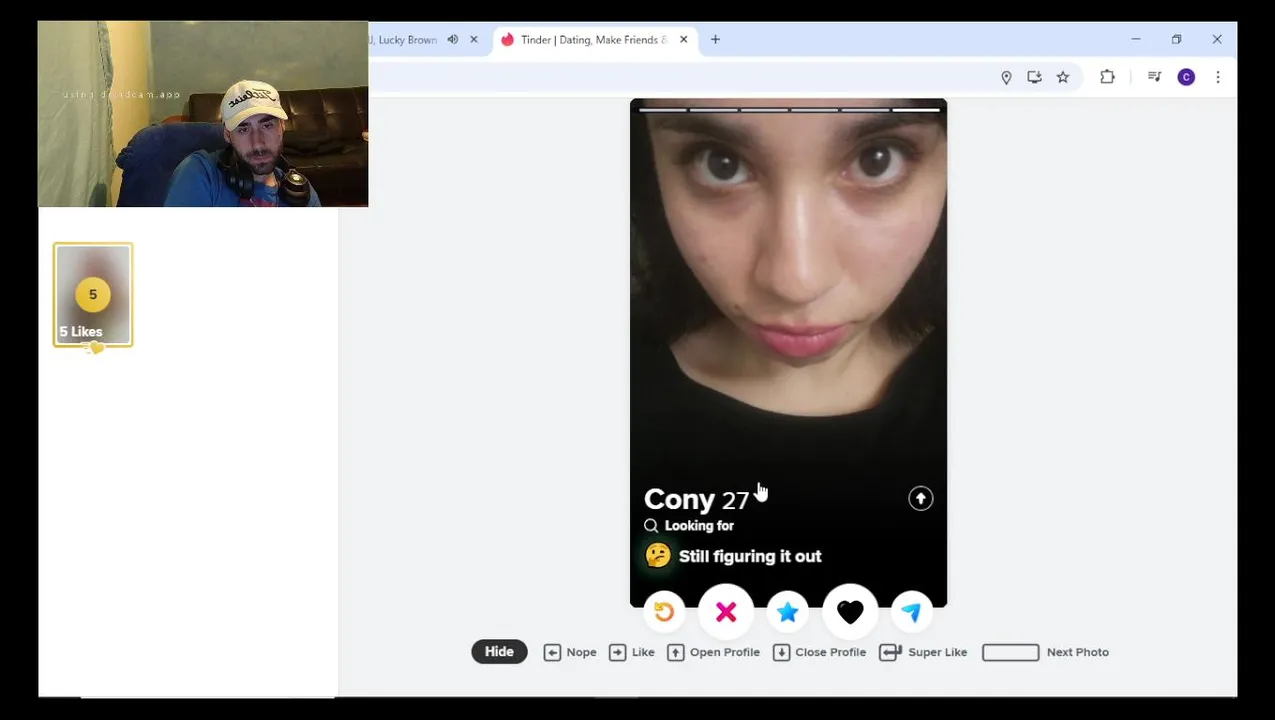
Task: Click the Next Photo shortcut label
Action: tap(1078, 652)
